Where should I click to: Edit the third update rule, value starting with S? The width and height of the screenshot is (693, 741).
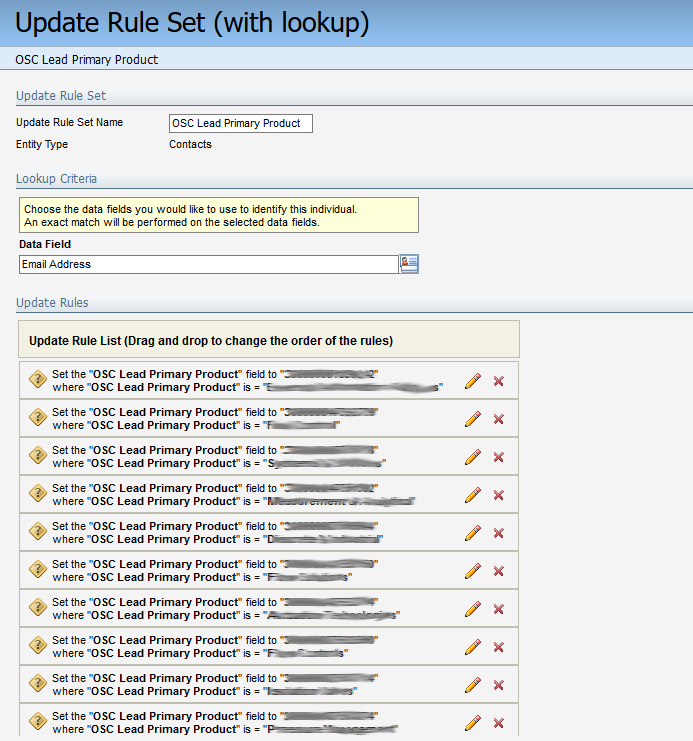473,457
